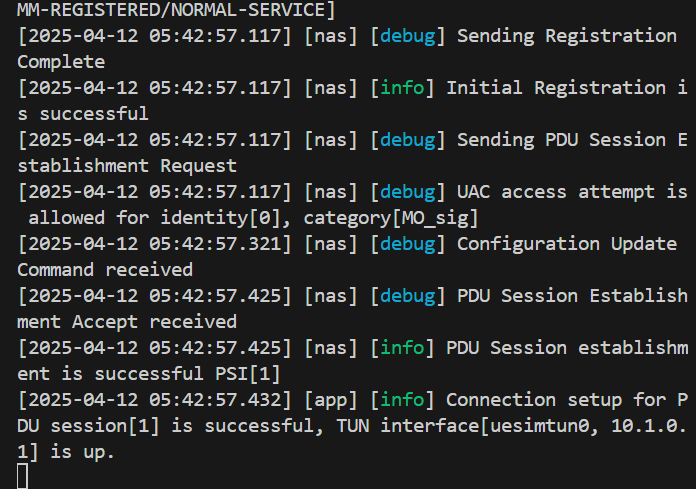696x489 pixels.
Task: Click the PSI[1] text
Action: [x=248, y=374]
